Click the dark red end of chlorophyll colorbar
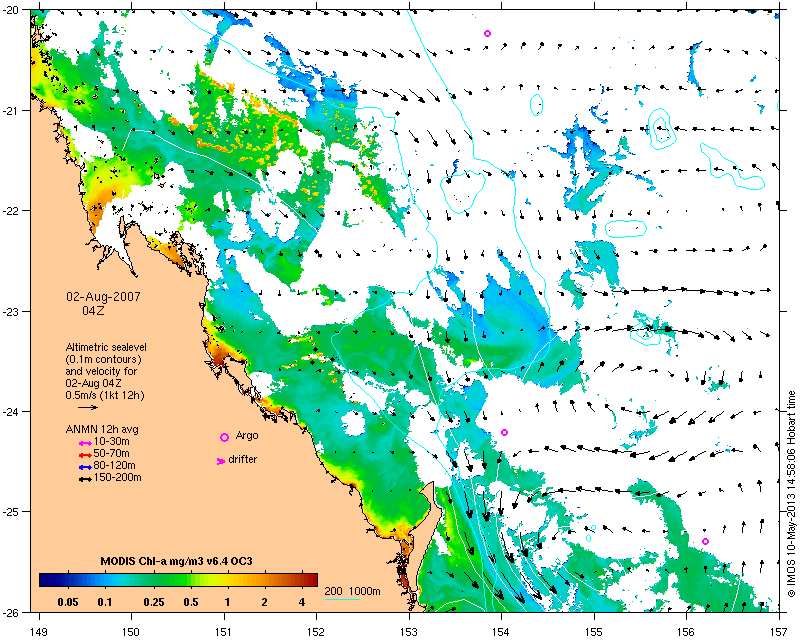This screenshot has height=640, width=800. click(x=310, y=580)
